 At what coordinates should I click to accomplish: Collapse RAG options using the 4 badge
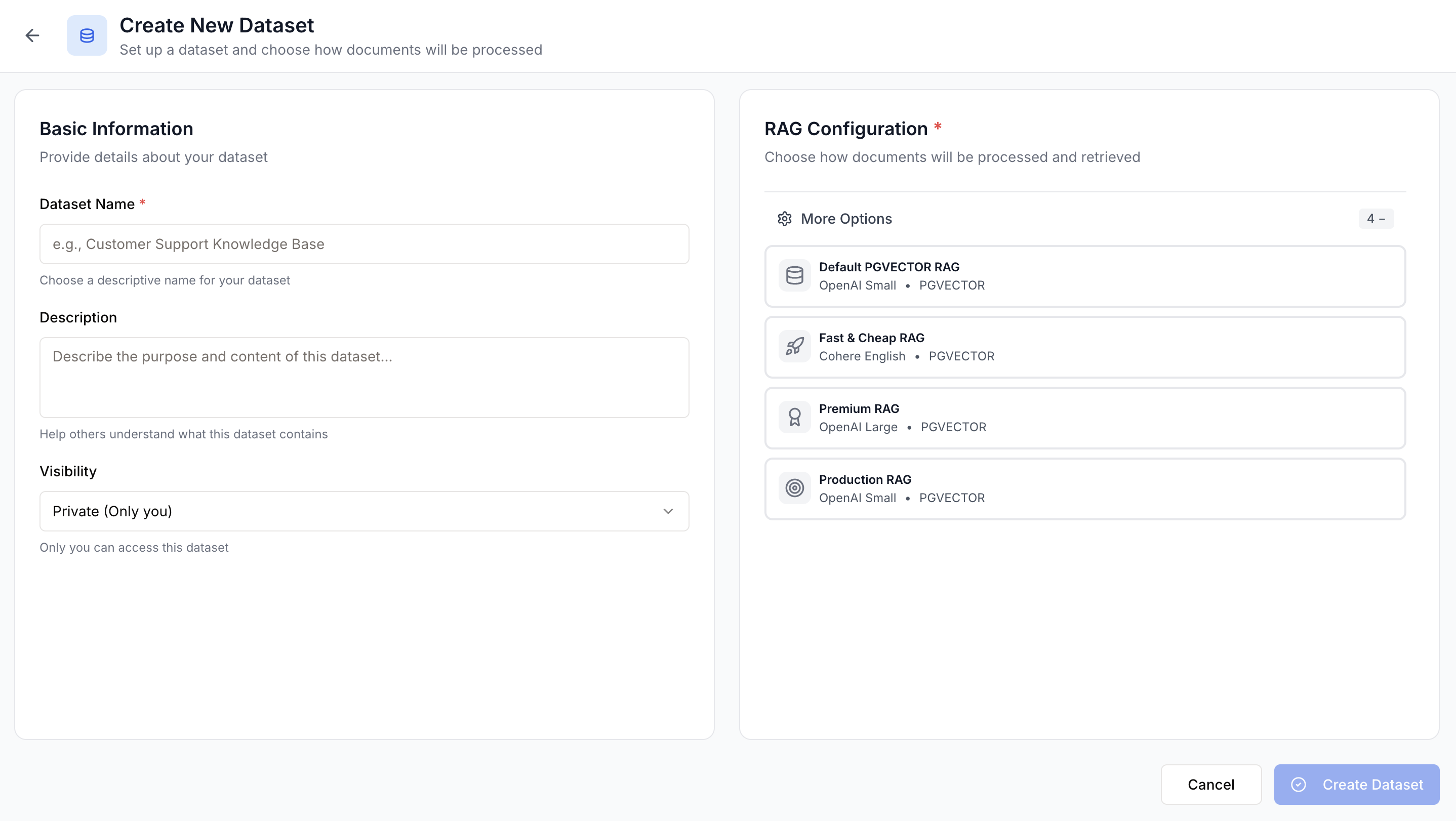pyautogui.click(x=1377, y=219)
